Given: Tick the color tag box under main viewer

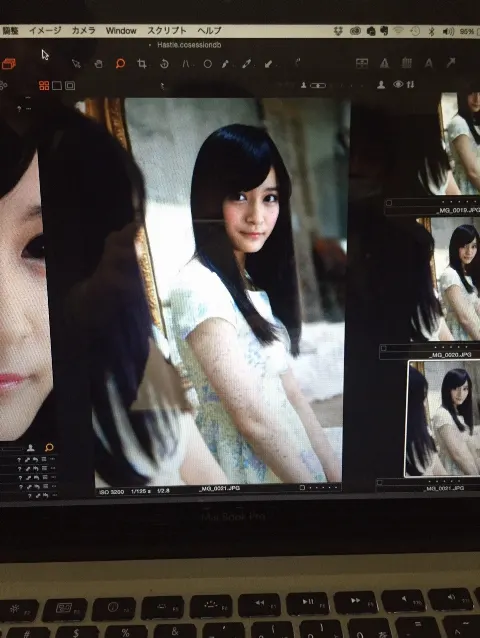Looking at the screenshot, I should click(x=302, y=487).
